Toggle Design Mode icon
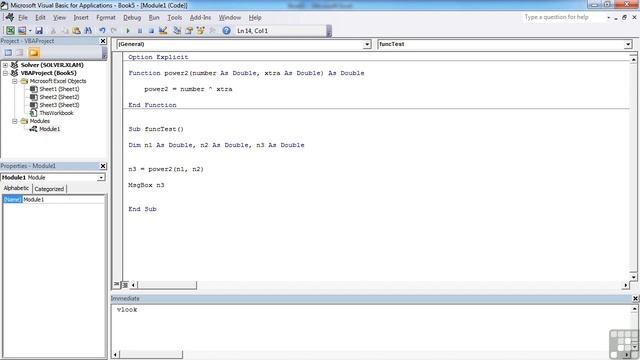640x360 pixels. point(163,31)
